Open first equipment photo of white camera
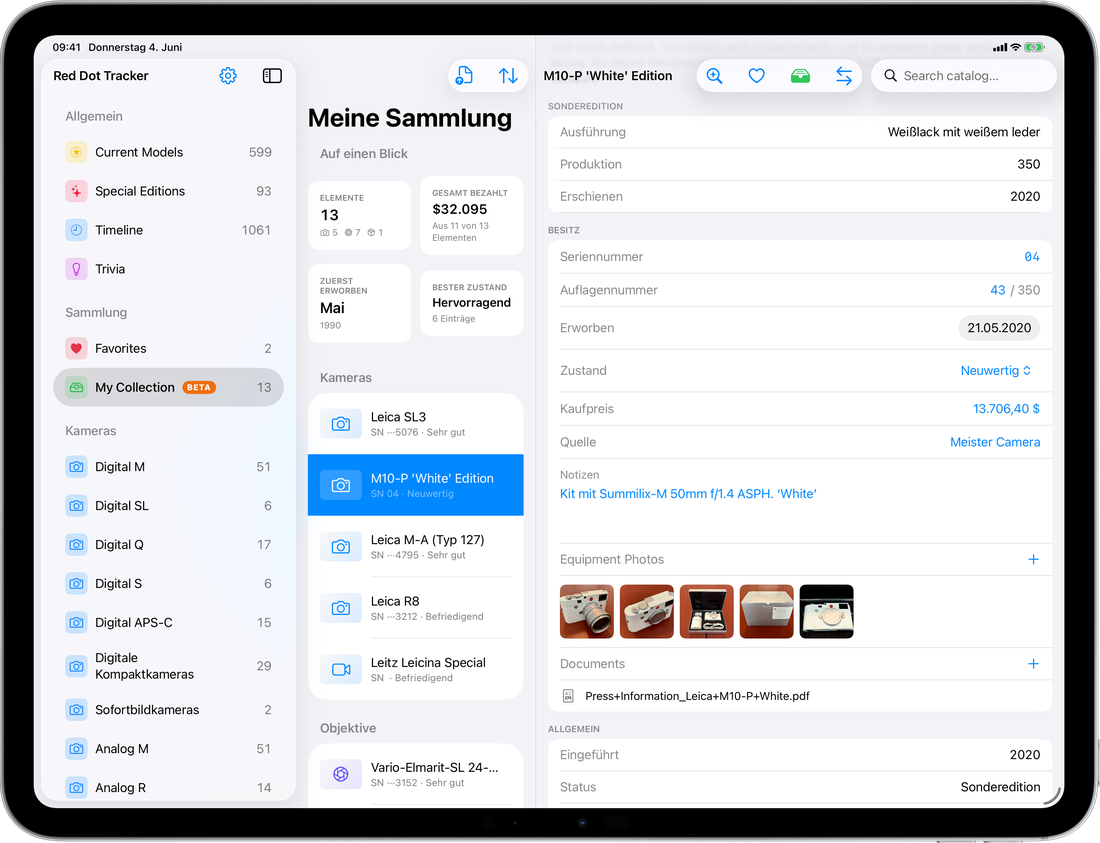Screen dimensions: 1100x843 click(586, 612)
